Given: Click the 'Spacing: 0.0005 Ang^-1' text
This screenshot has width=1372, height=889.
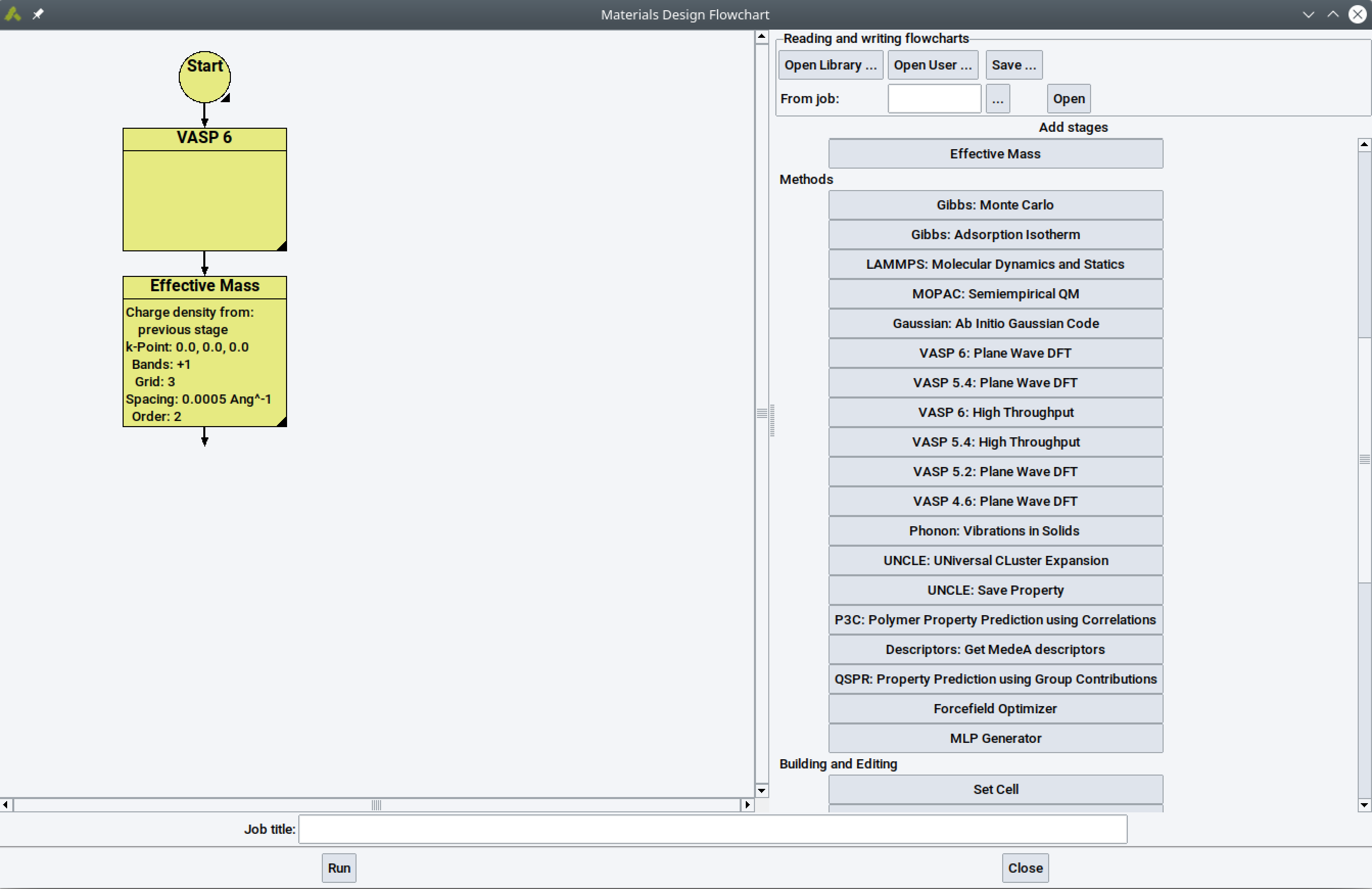Looking at the screenshot, I should click(198, 399).
